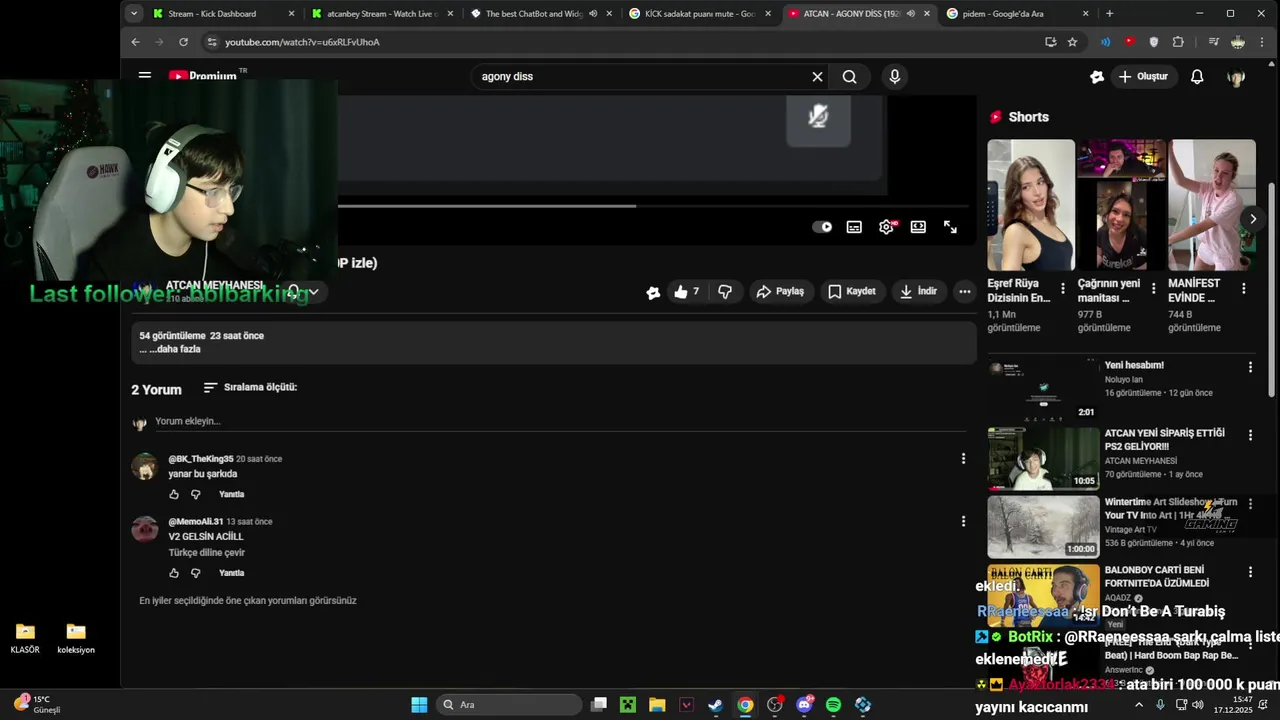This screenshot has height=720, width=1280.
Task: Open Chrome three-dot menu
Action: (x=1263, y=42)
